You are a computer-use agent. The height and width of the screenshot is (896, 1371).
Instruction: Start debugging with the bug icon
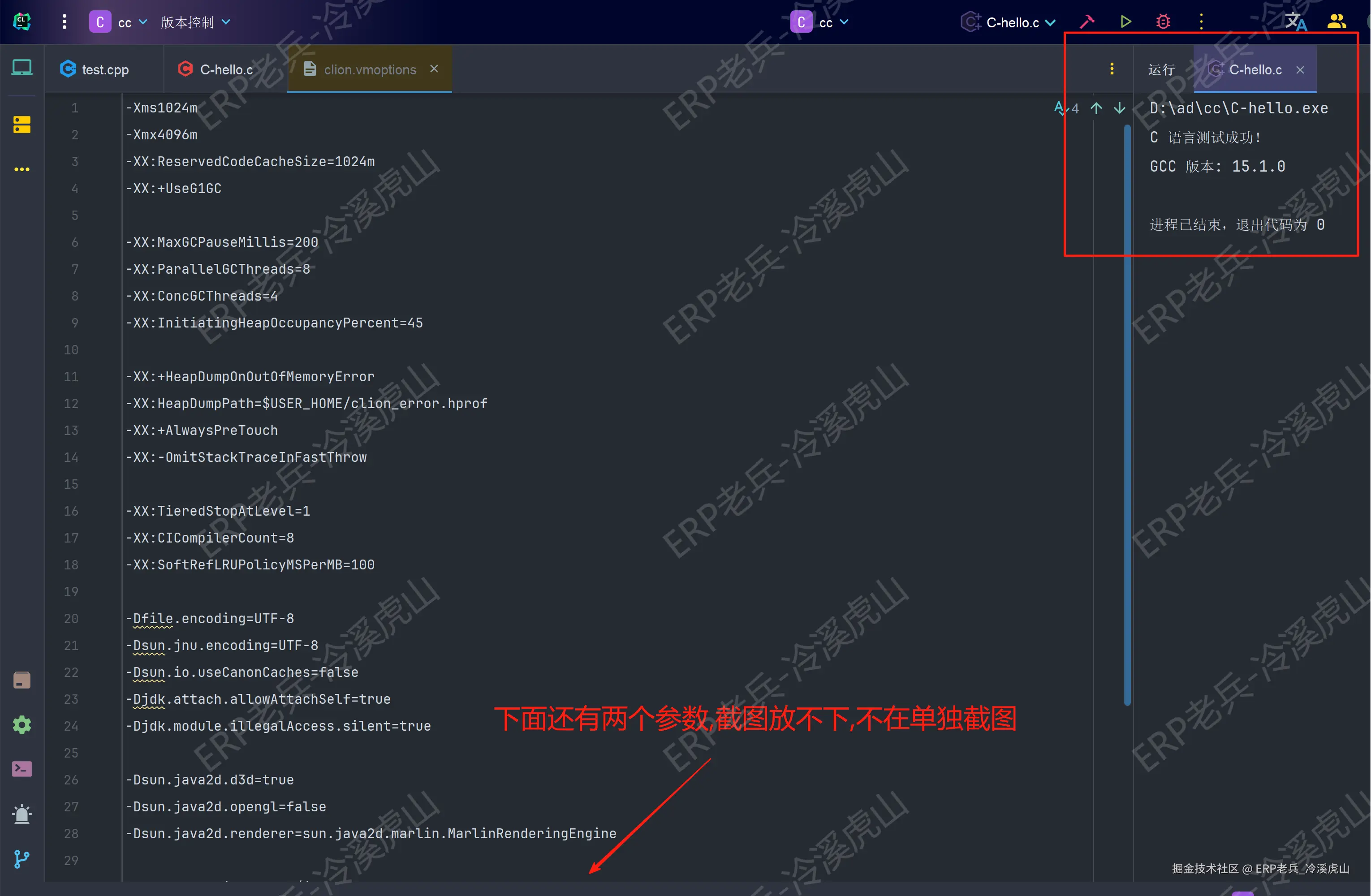[x=1163, y=22]
